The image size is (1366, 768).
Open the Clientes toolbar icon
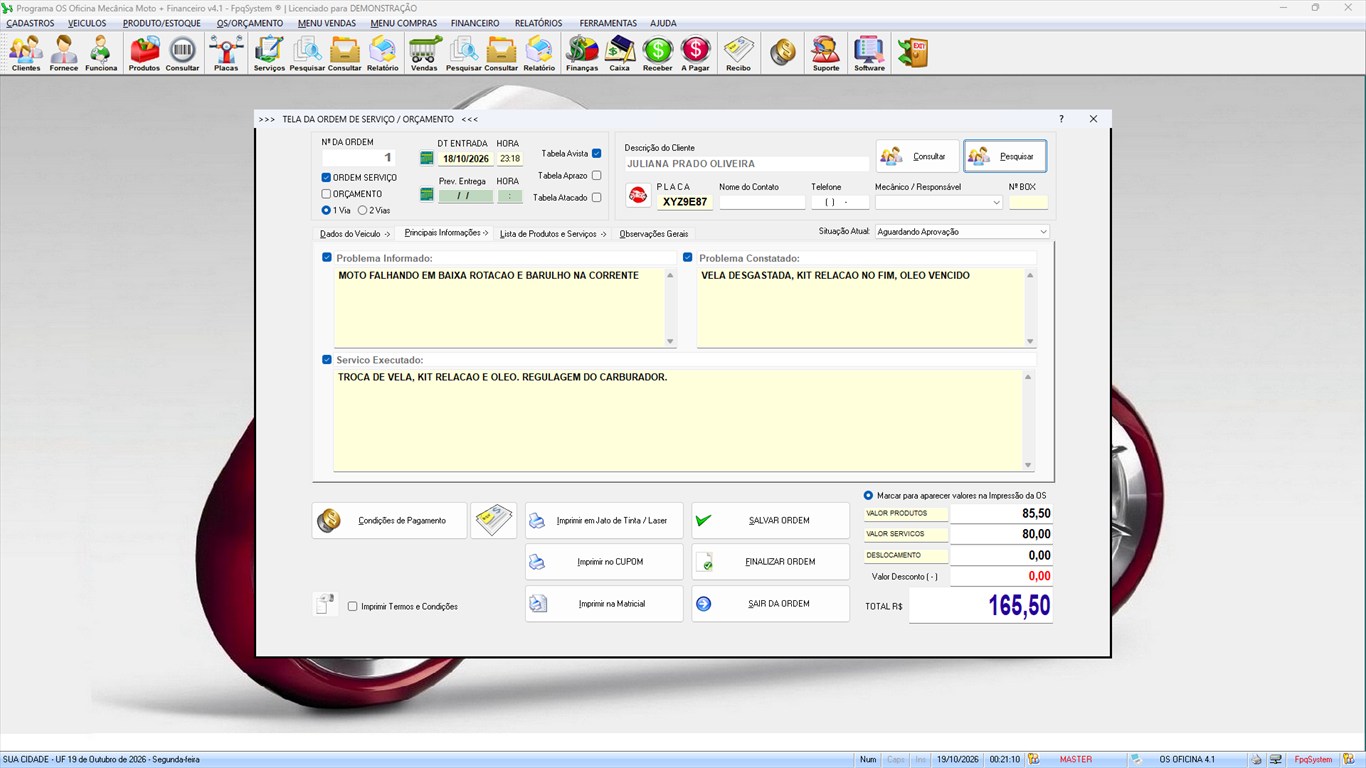(x=26, y=53)
